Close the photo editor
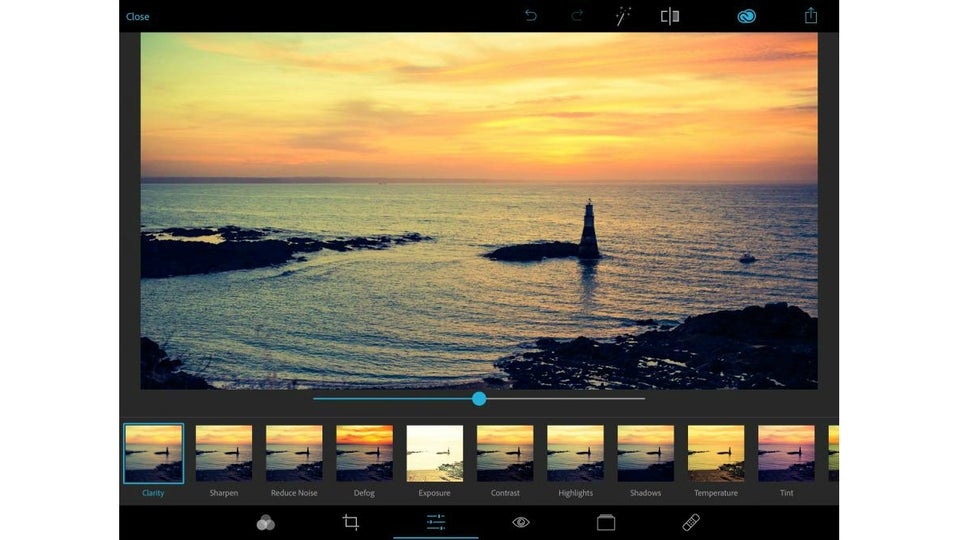This screenshot has width=960, height=540. click(138, 17)
